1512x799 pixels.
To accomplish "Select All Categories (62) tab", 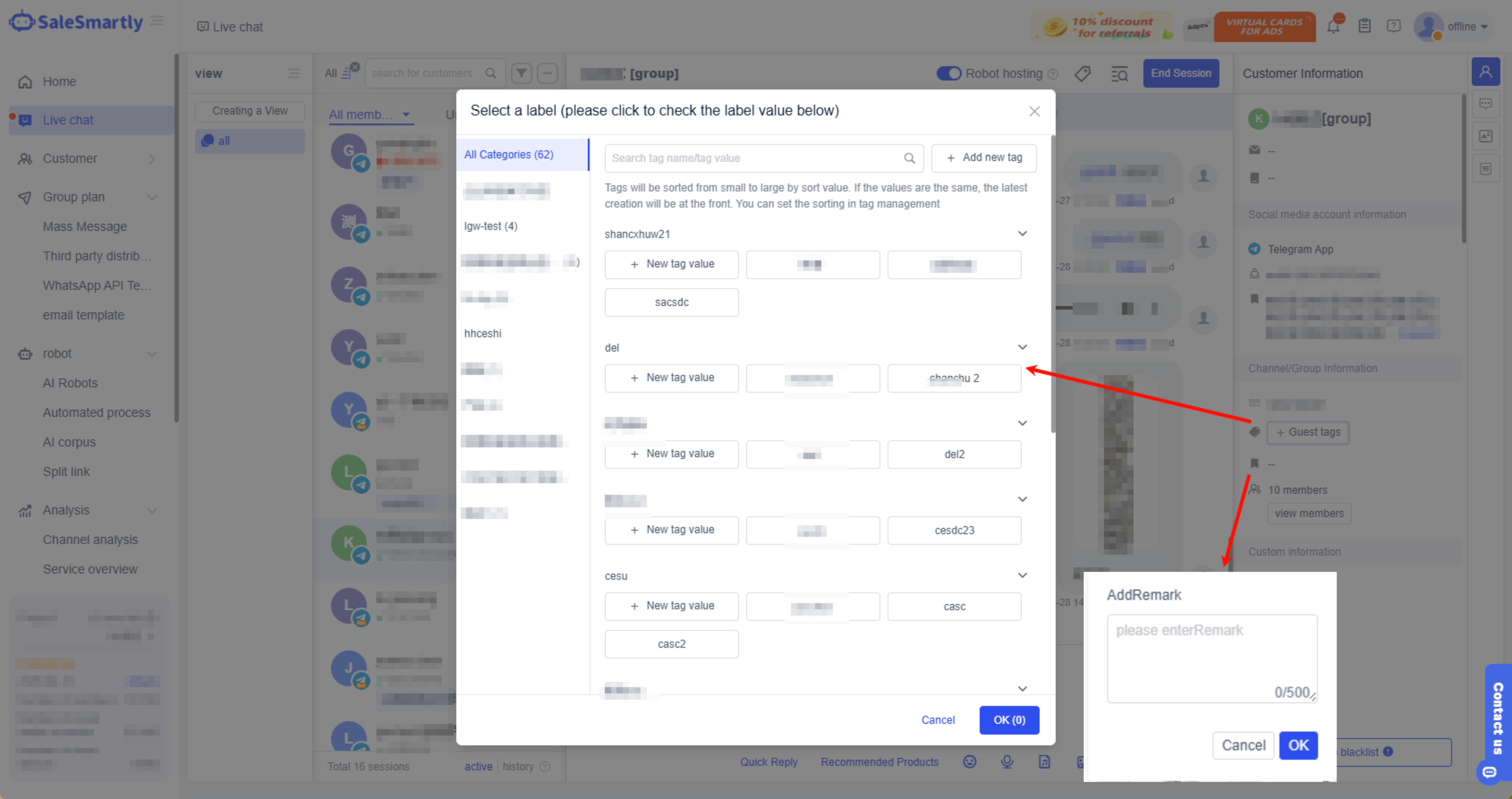I will tap(508, 154).
